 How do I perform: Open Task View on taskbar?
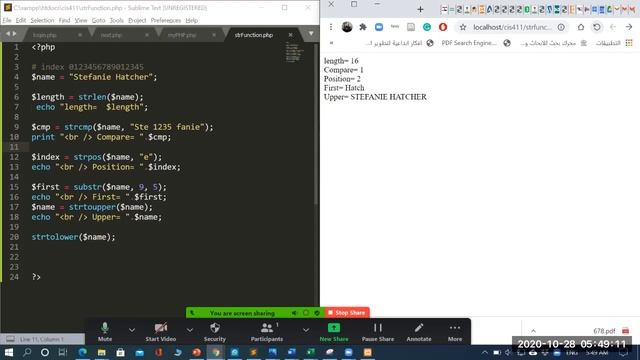pos(62,352)
